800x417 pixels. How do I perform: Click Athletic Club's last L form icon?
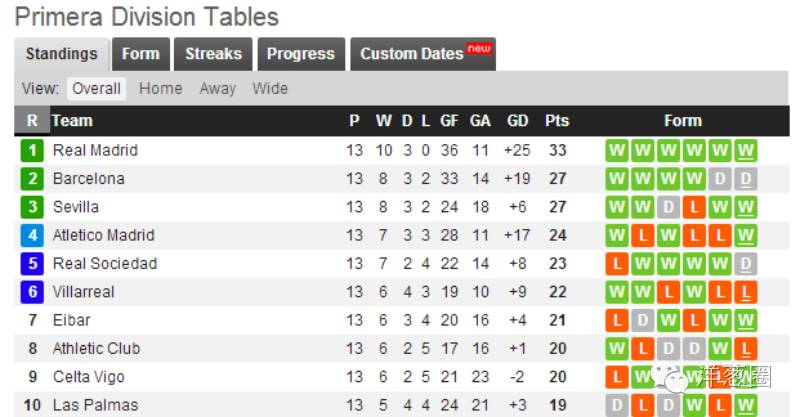745,349
